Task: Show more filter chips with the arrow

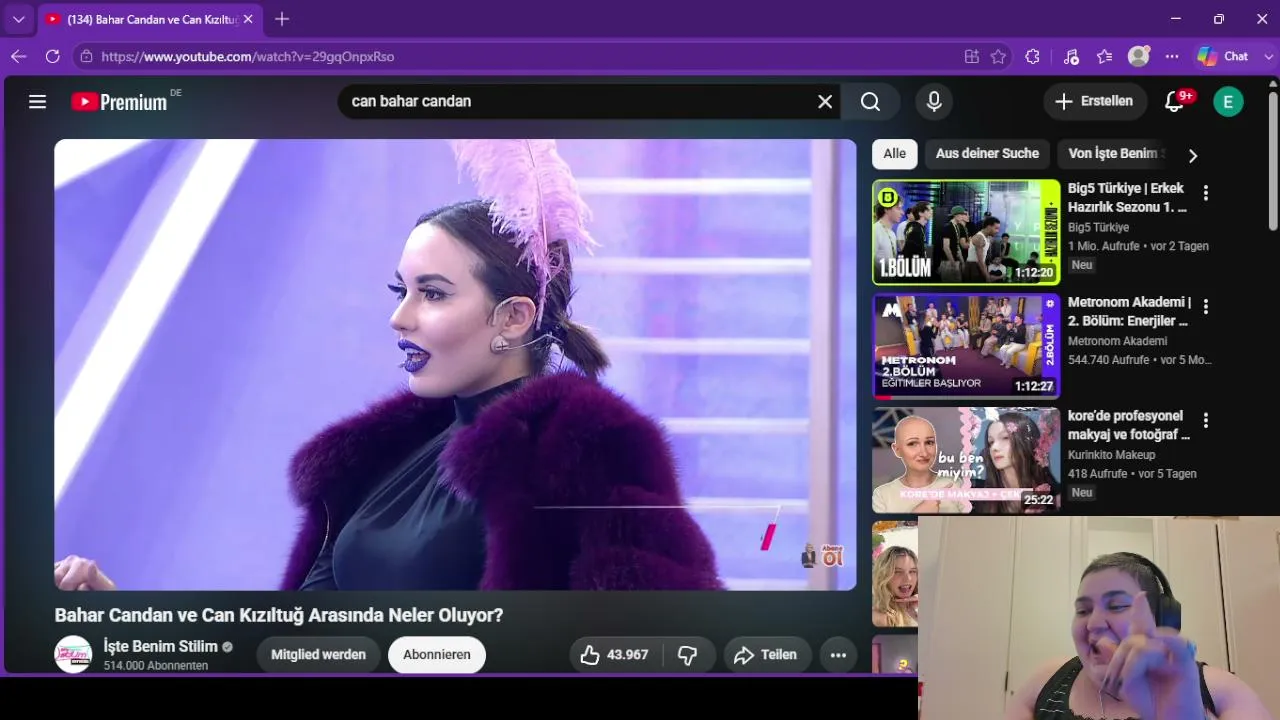Action: coord(1192,155)
